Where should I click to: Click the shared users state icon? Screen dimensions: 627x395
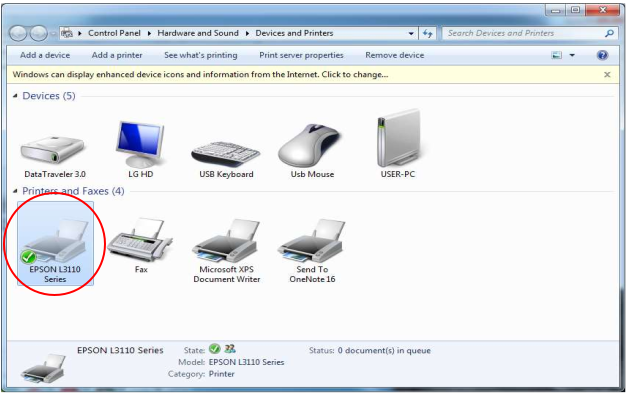(x=230, y=349)
